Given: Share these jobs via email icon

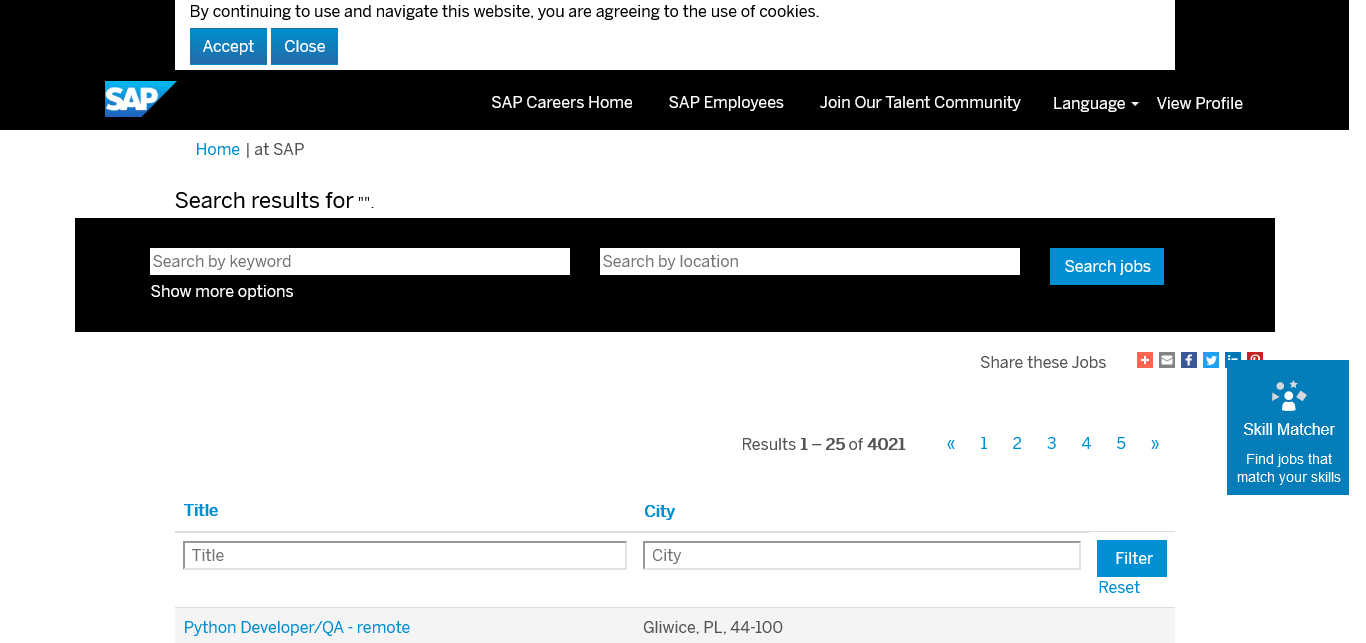Looking at the screenshot, I should point(1167,360).
